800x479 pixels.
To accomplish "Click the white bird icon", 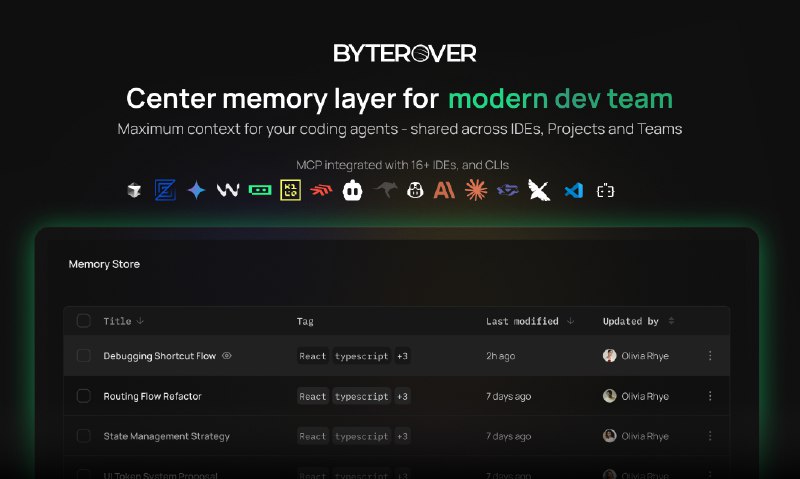I will coord(539,190).
